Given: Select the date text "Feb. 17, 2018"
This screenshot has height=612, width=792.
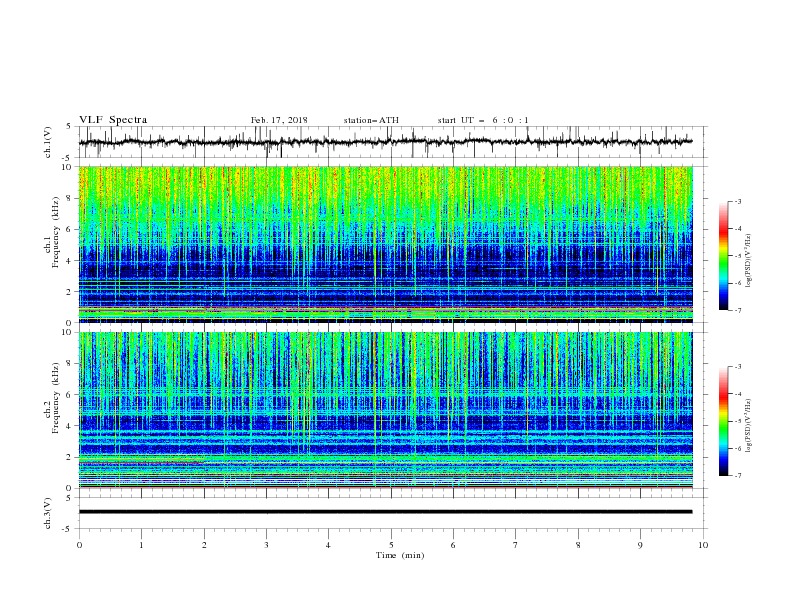Looking at the screenshot, I should (279, 120).
